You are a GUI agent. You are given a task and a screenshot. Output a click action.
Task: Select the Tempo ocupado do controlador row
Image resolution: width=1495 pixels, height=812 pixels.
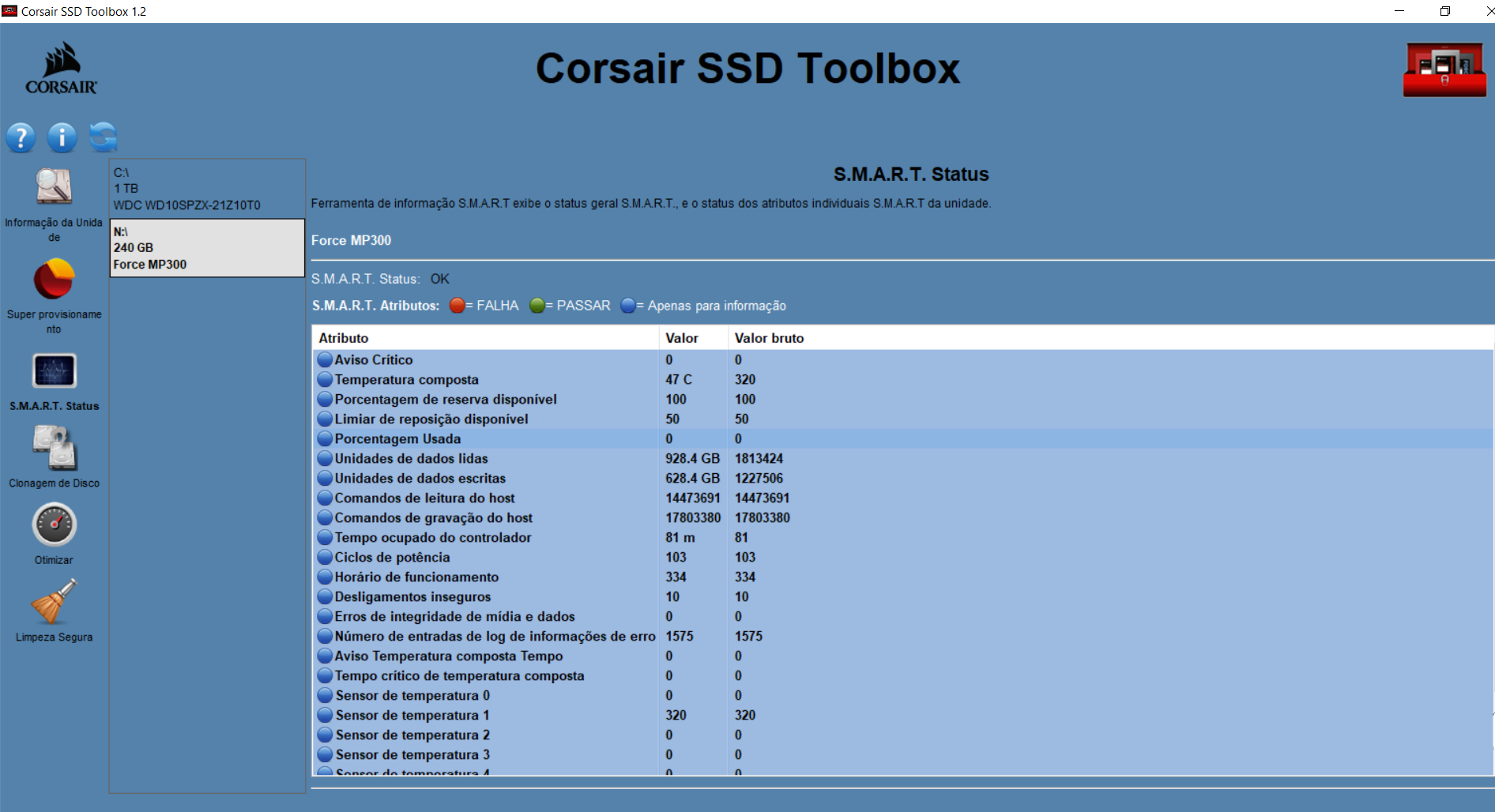click(902, 537)
